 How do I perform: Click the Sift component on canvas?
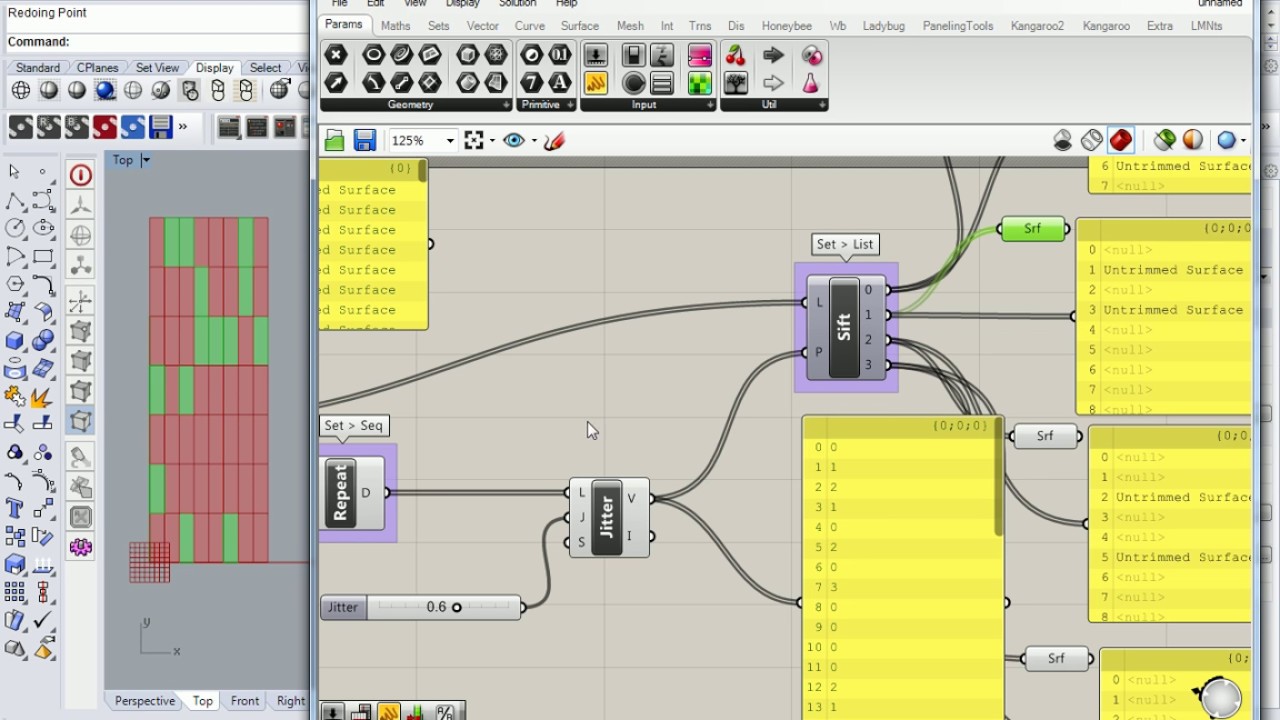(845, 328)
